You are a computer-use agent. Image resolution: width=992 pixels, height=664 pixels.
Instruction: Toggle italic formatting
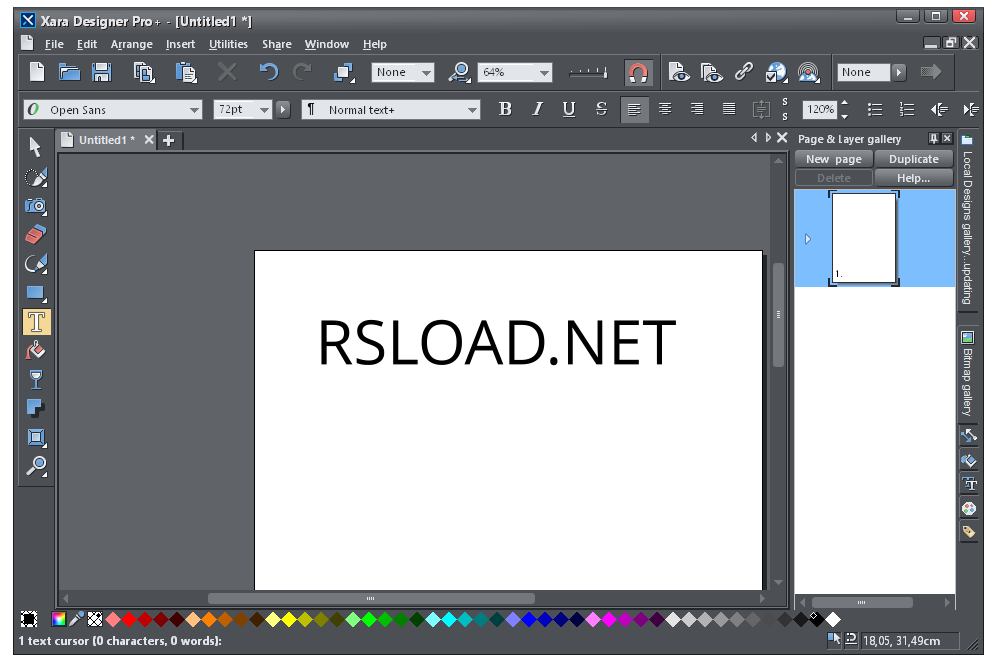click(x=537, y=109)
